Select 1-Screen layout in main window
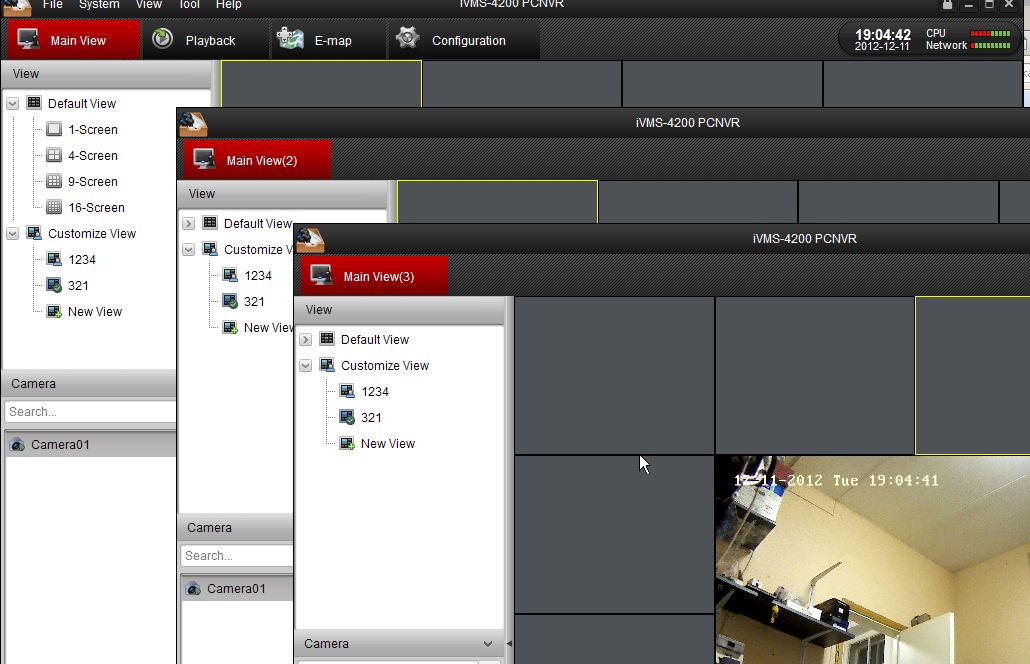The image size is (1030, 664). [93, 130]
